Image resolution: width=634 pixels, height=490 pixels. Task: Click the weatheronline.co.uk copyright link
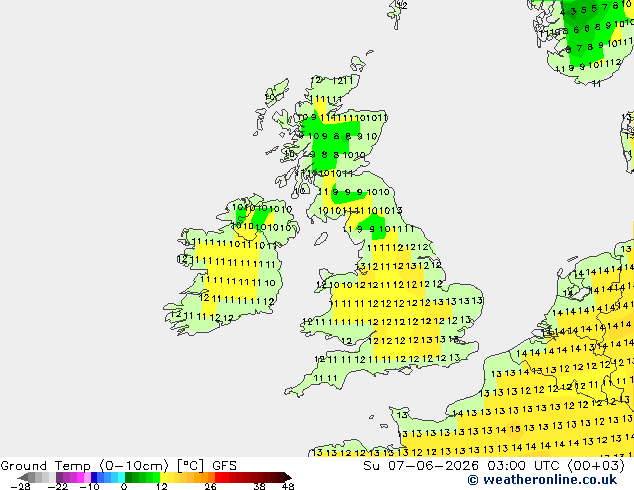tap(542, 480)
